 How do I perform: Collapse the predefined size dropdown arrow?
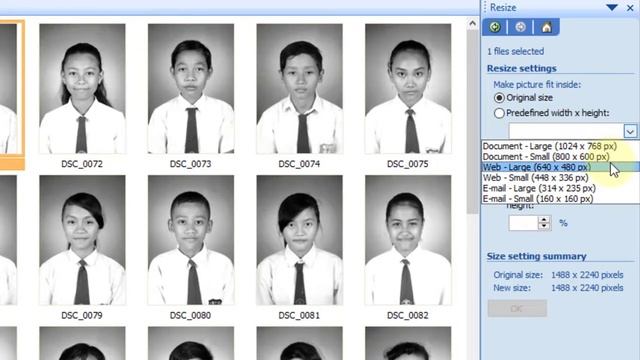[630, 131]
